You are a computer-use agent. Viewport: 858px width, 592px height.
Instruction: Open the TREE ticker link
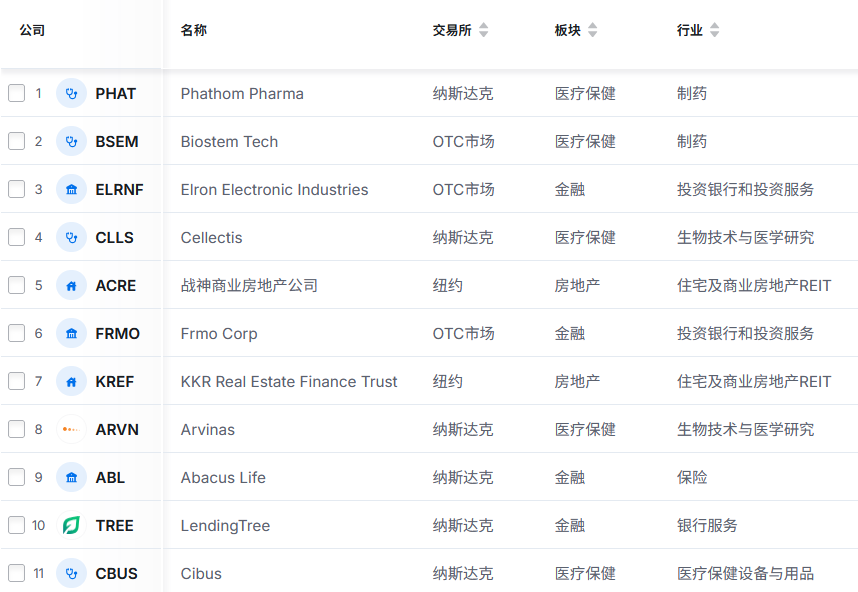point(114,526)
